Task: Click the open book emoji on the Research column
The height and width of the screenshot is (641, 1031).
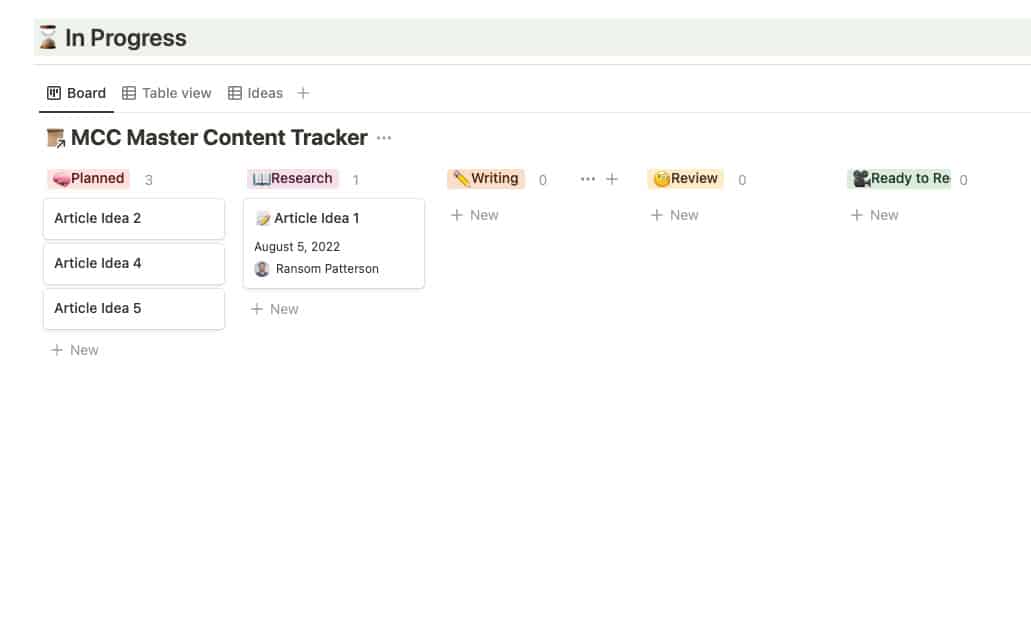Action: click(259, 178)
